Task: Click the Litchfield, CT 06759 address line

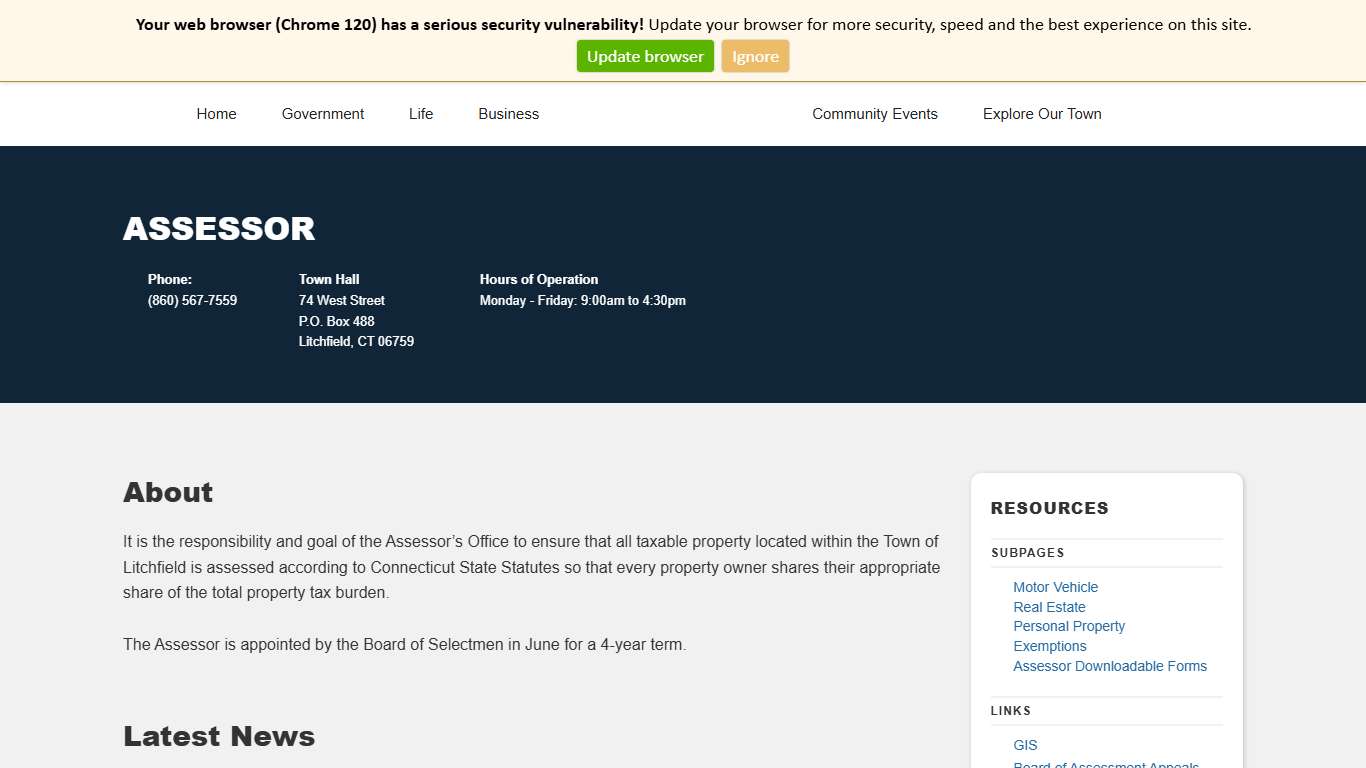Action: click(x=356, y=341)
